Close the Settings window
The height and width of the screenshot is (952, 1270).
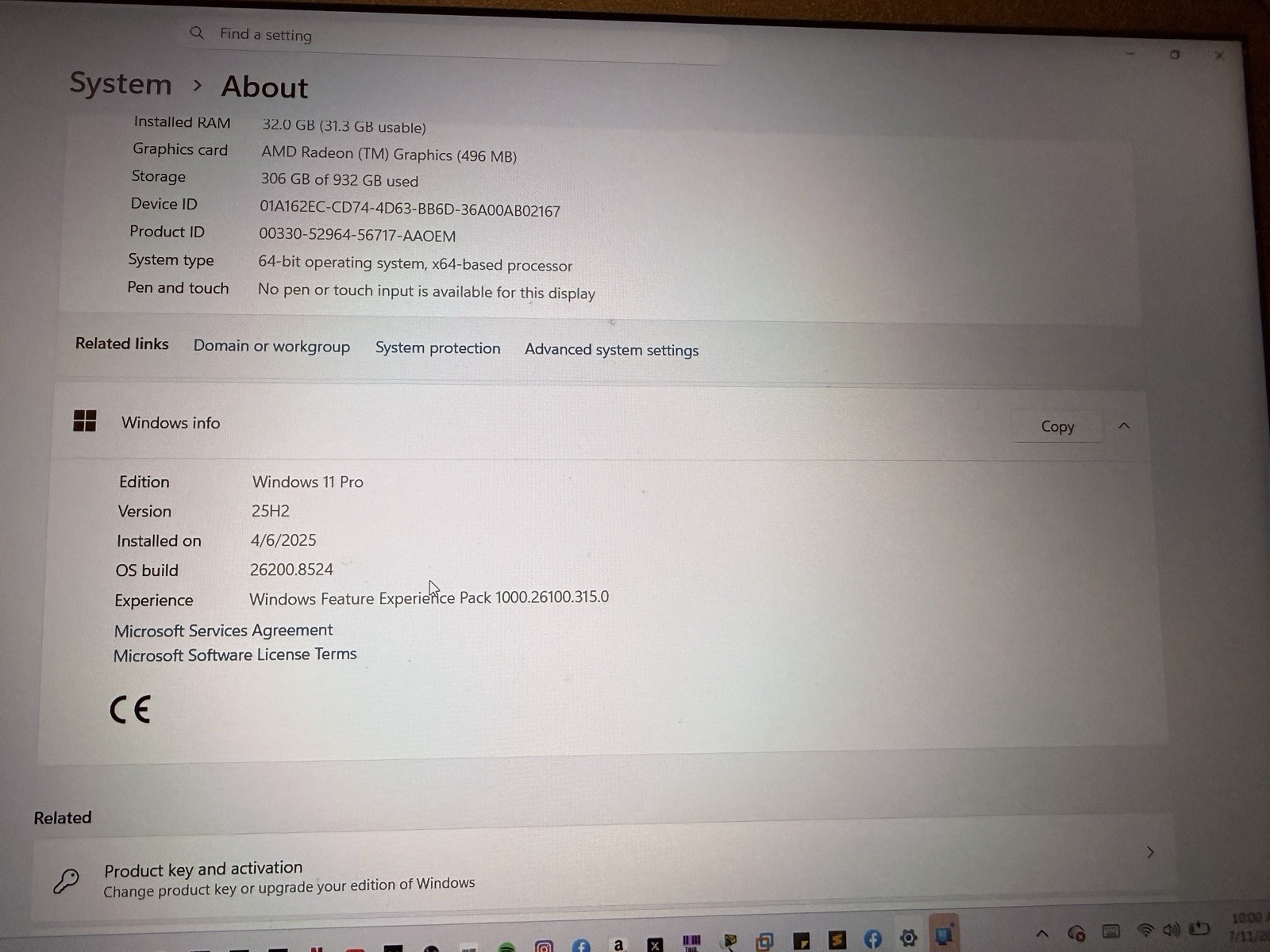click(1219, 56)
